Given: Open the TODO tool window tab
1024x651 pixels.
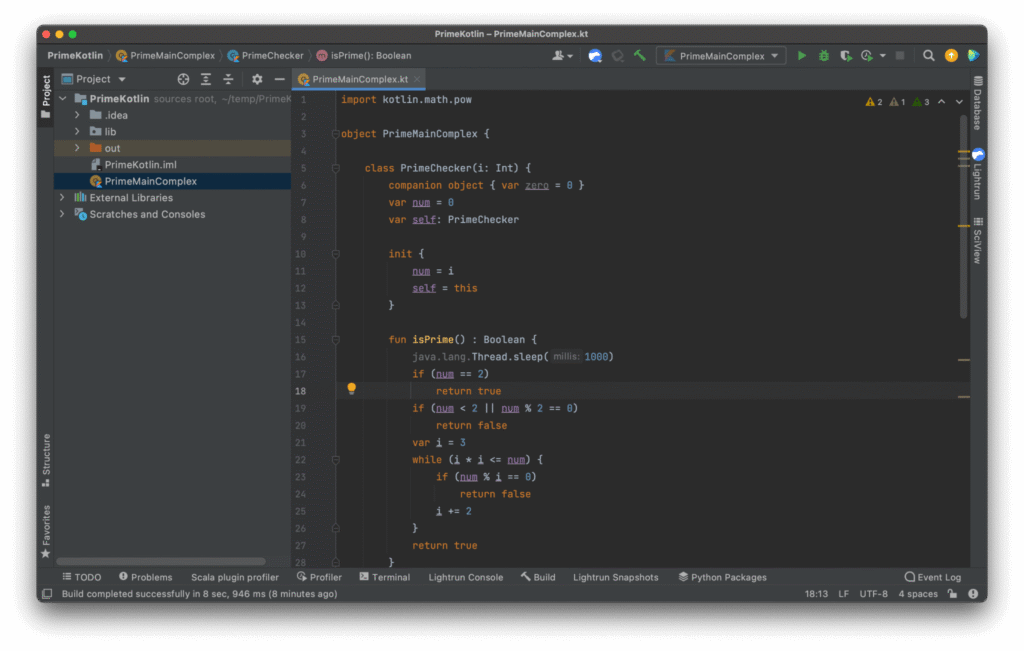Looking at the screenshot, I should (82, 577).
